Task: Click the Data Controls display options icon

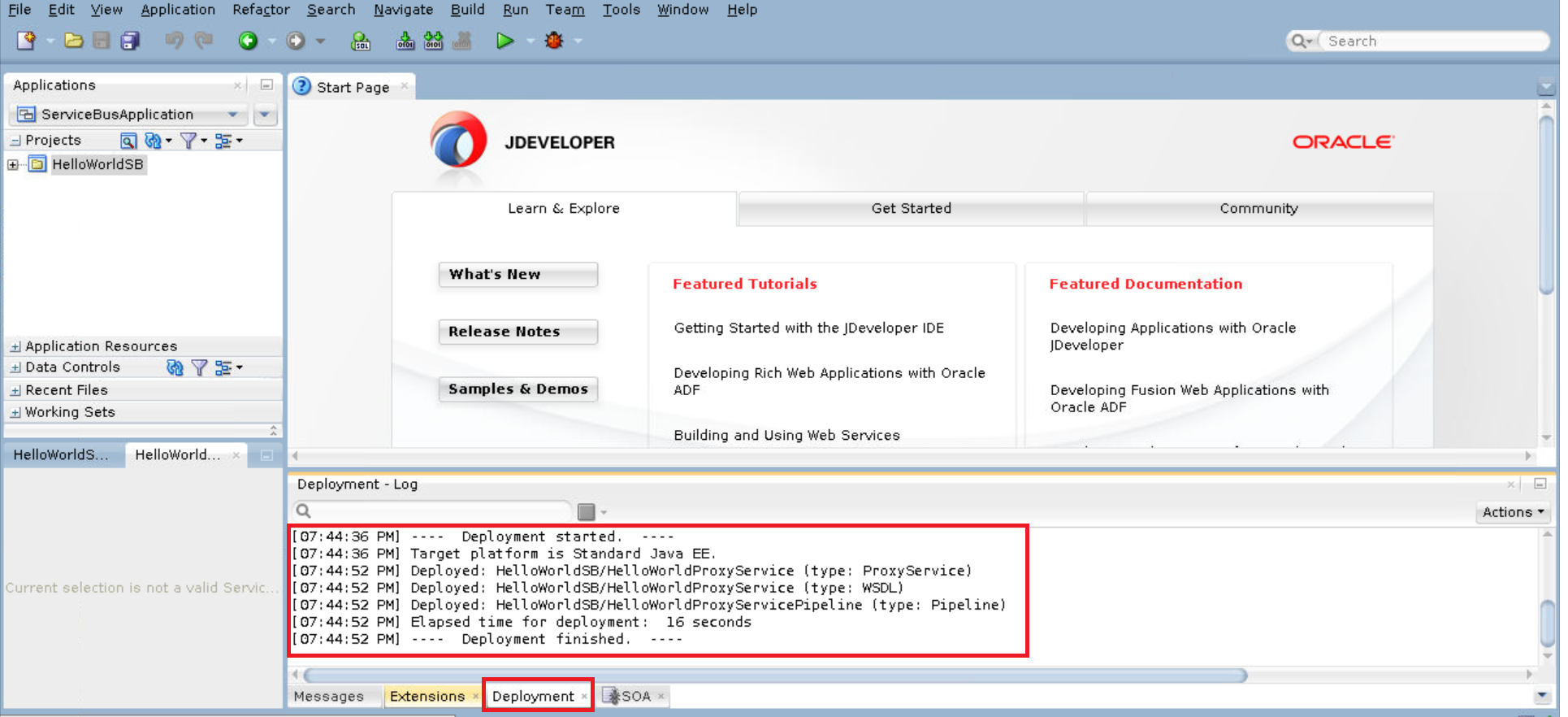Action: pos(223,367)
